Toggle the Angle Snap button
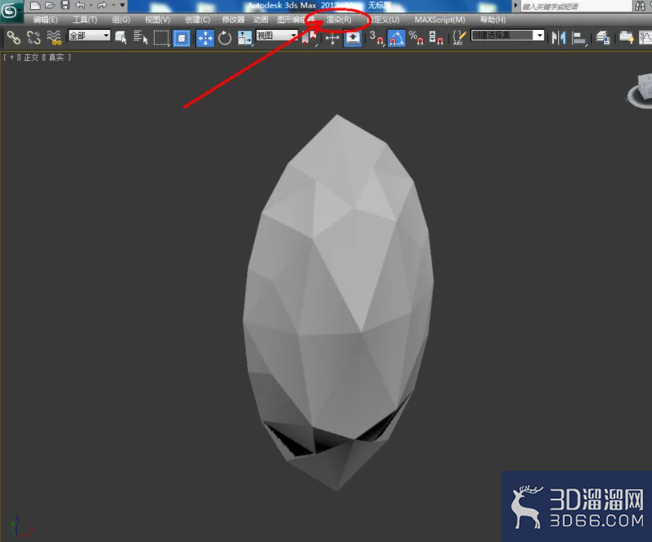This screenshot has width=652, height=542. click(x=396, y=38)
